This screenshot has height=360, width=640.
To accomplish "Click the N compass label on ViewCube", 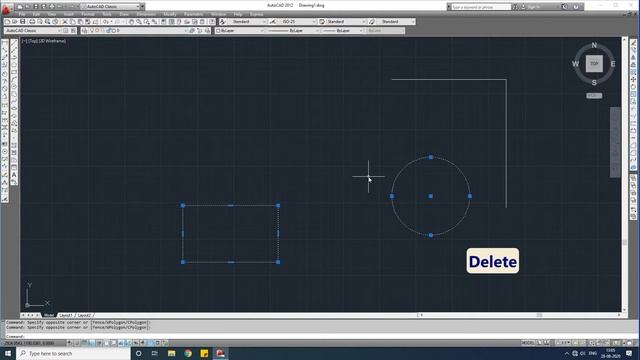I will 594,45.
